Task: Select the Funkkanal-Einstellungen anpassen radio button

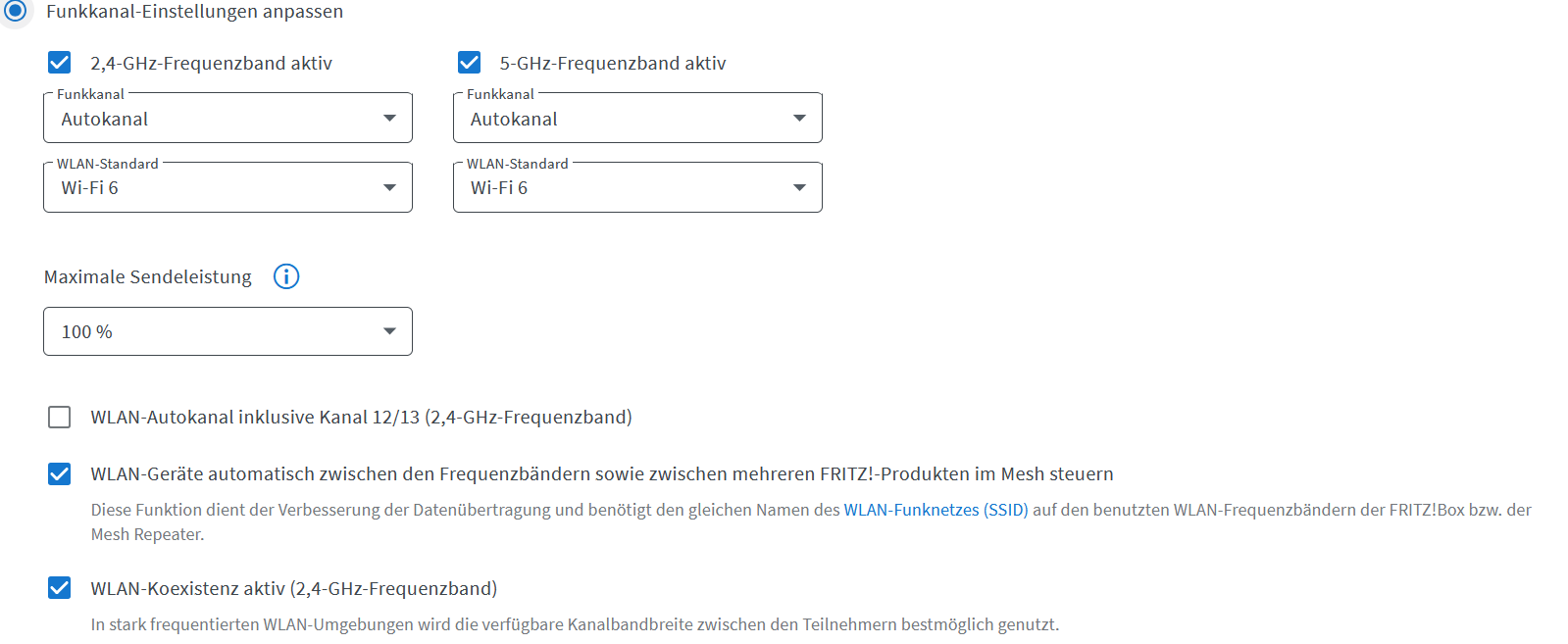Action: [16, 11]
